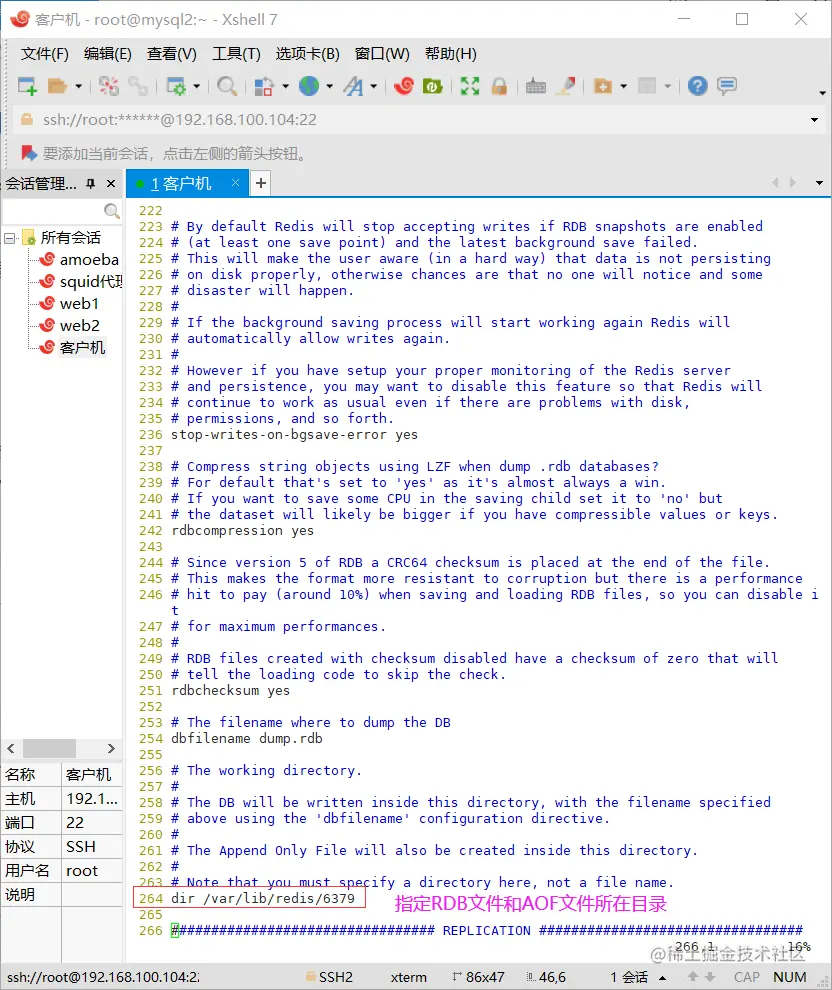Image resolution: width=832 pixels, height=990 pixels.
Task: Click the SSH2 status bar entry
Action: 330,977
